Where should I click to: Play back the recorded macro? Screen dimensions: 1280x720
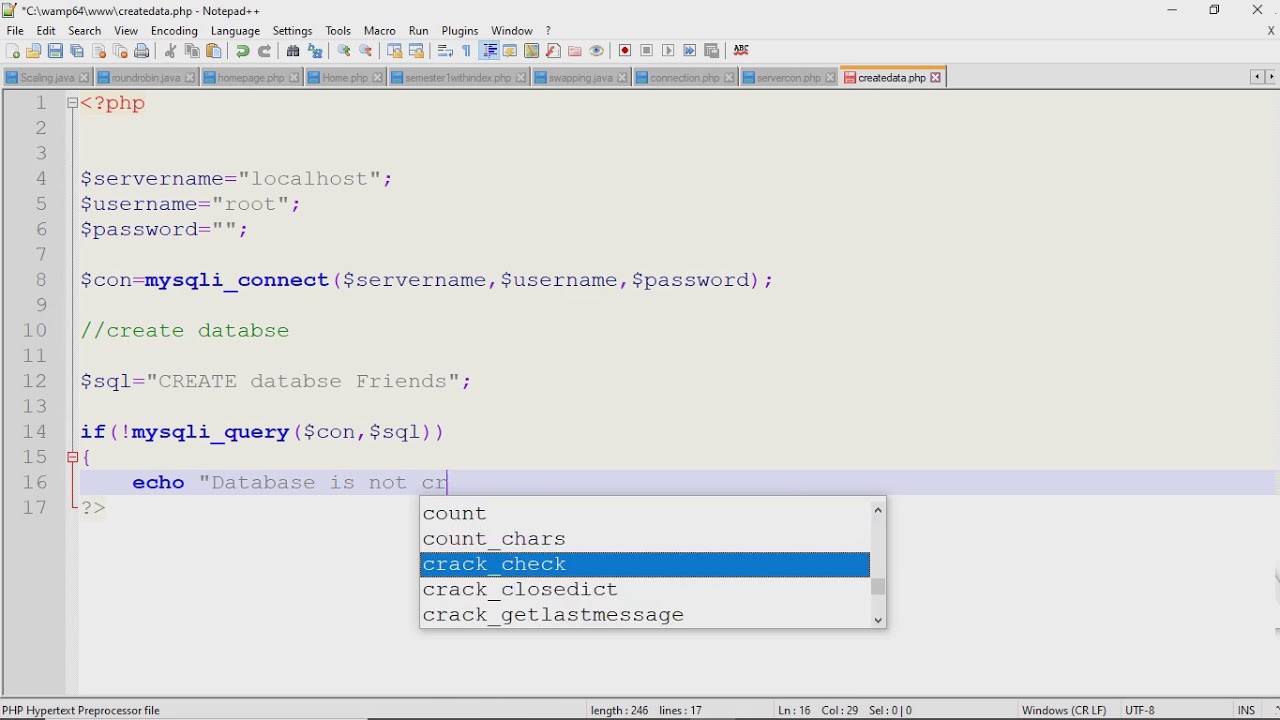[668, 51]
